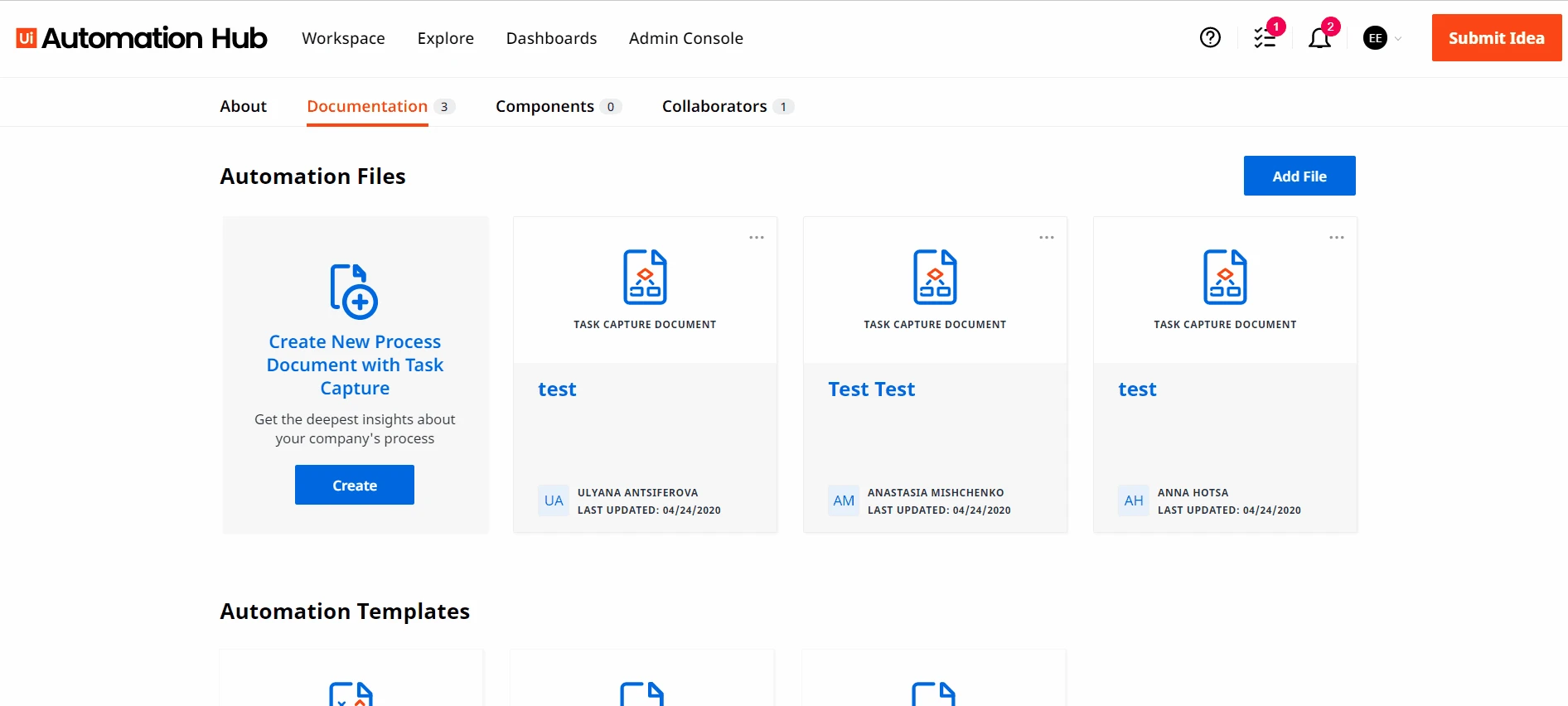Image resolution: width=1568 pixels, height=706 pixels.
Task: Click the Test Test document file icon
Action: coord(935,277)
